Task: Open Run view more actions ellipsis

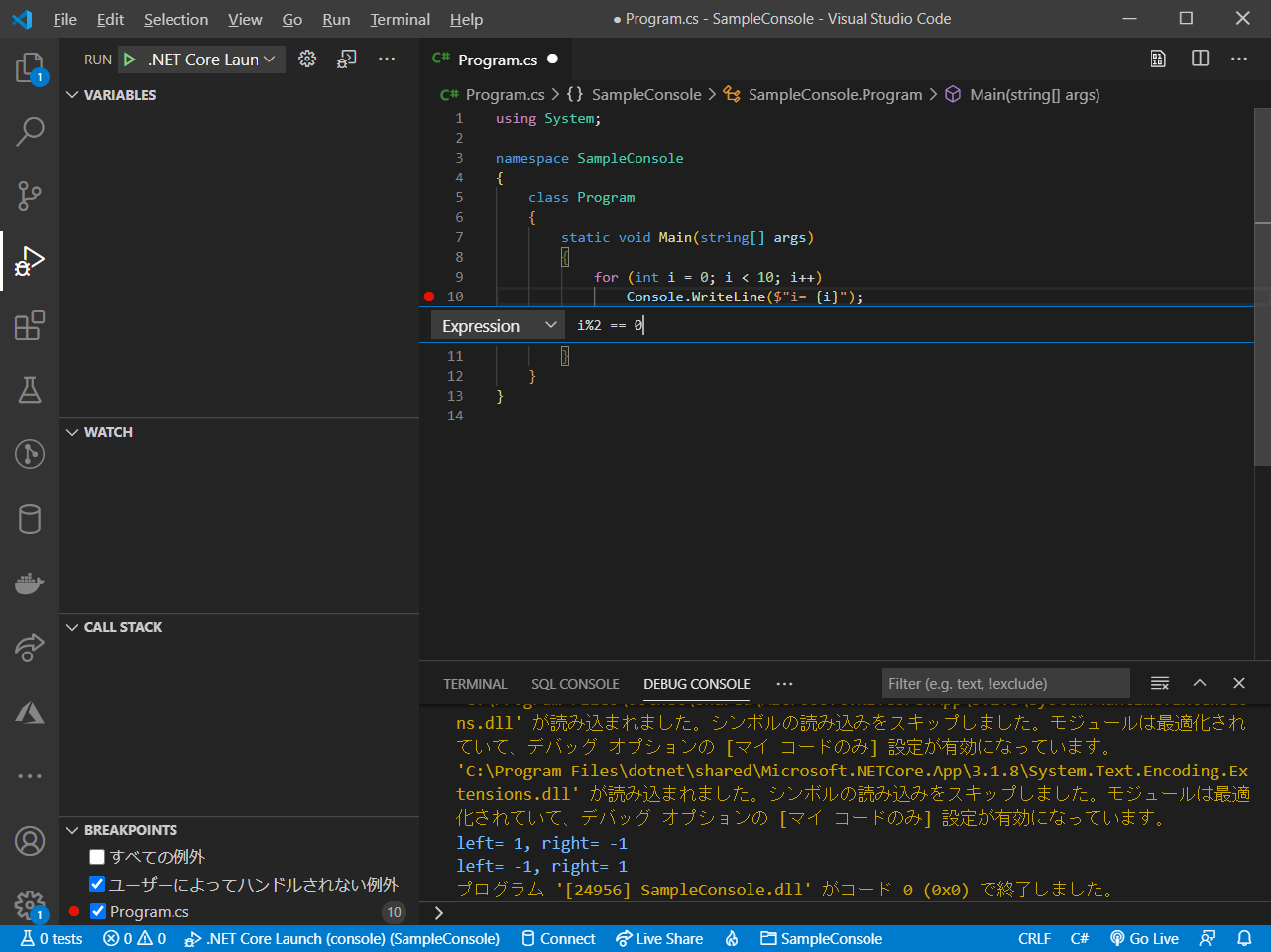Action: coord(387,59)
